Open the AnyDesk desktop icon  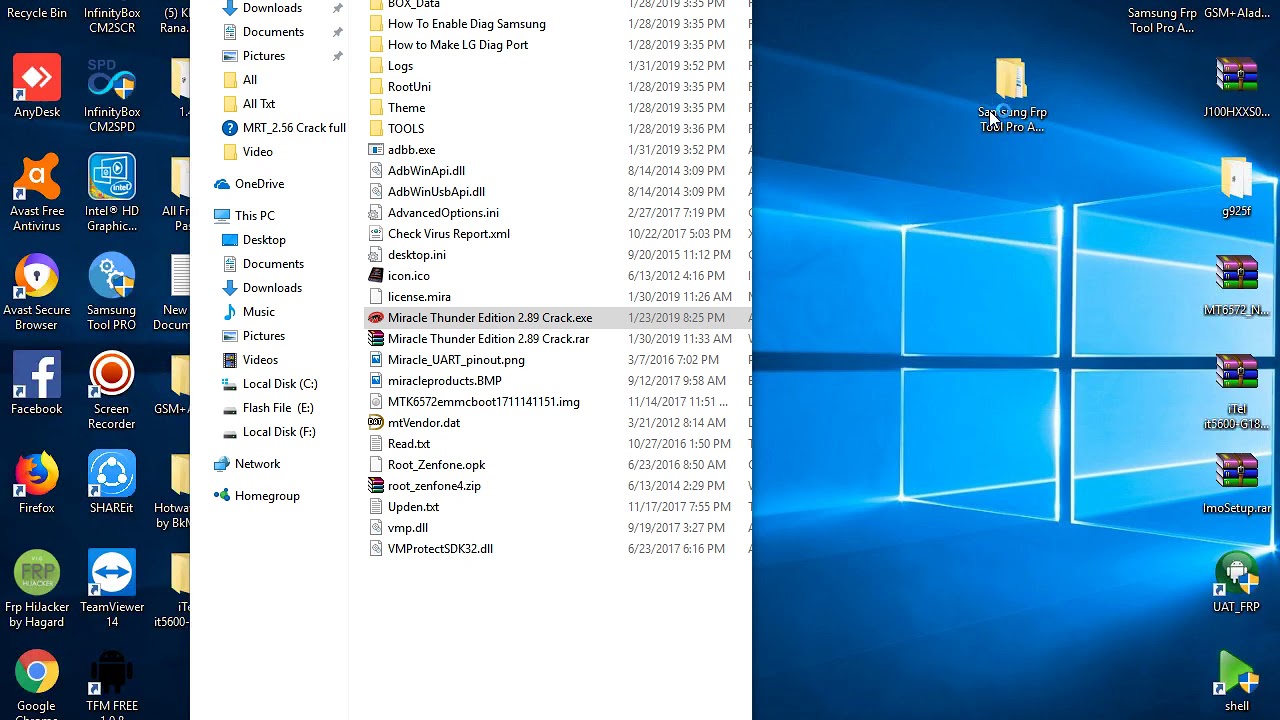click(x=37, y=87)
